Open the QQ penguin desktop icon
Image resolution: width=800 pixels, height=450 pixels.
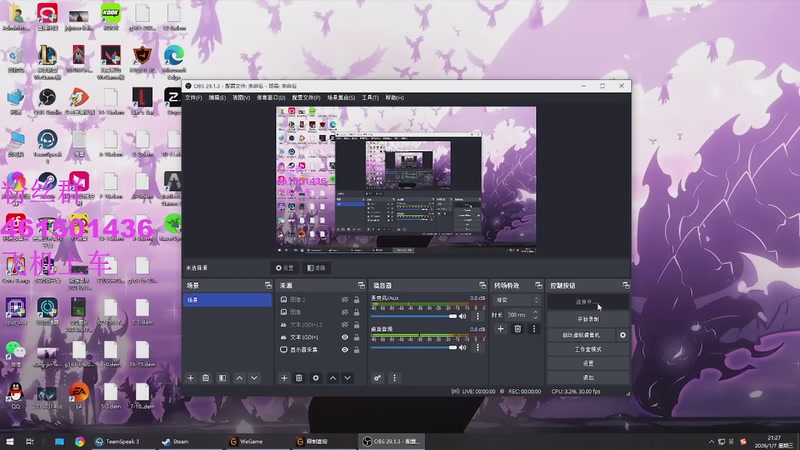16,395
